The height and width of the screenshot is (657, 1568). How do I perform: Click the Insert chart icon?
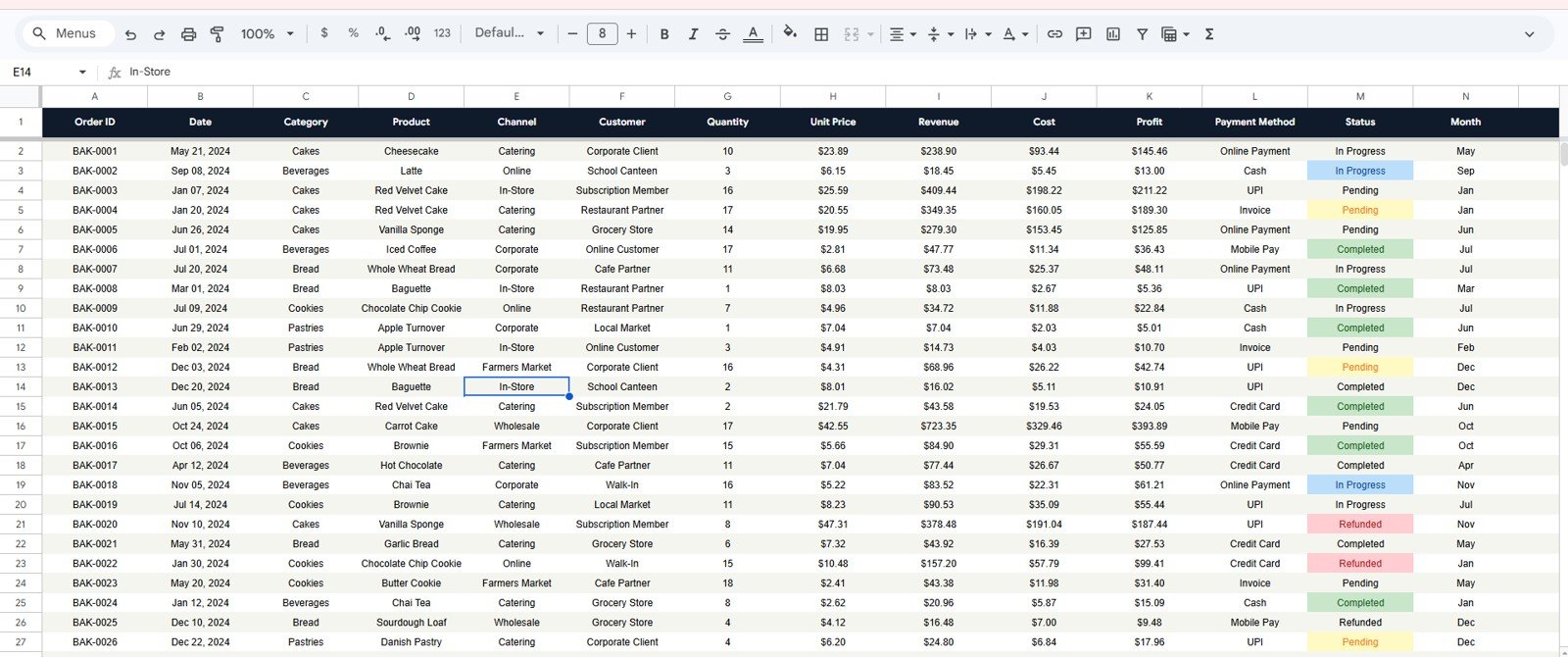pyautogui.click(x=1113, y=34)
